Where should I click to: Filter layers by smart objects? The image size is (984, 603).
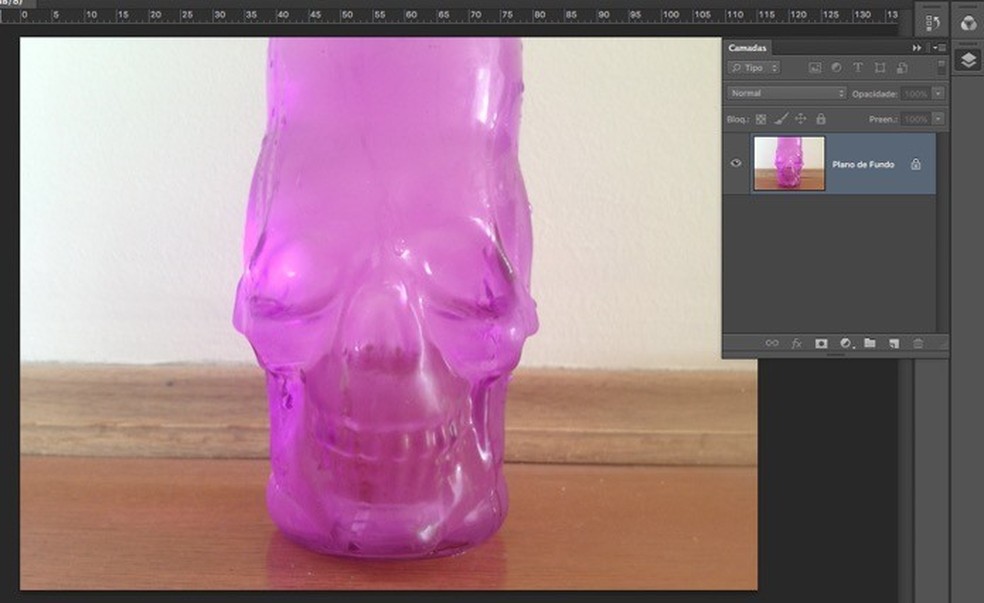click(902, 68)
